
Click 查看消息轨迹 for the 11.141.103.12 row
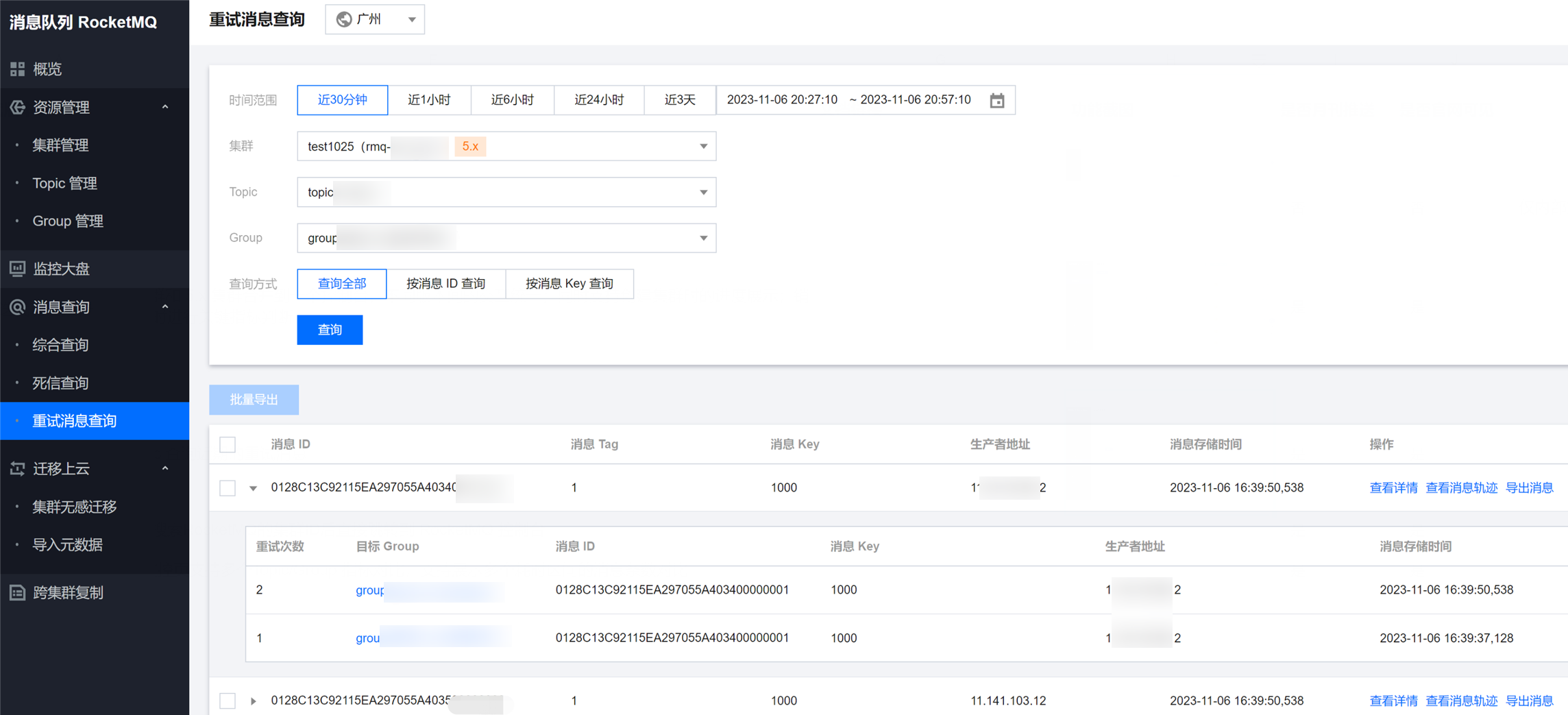click(1461, 701)
